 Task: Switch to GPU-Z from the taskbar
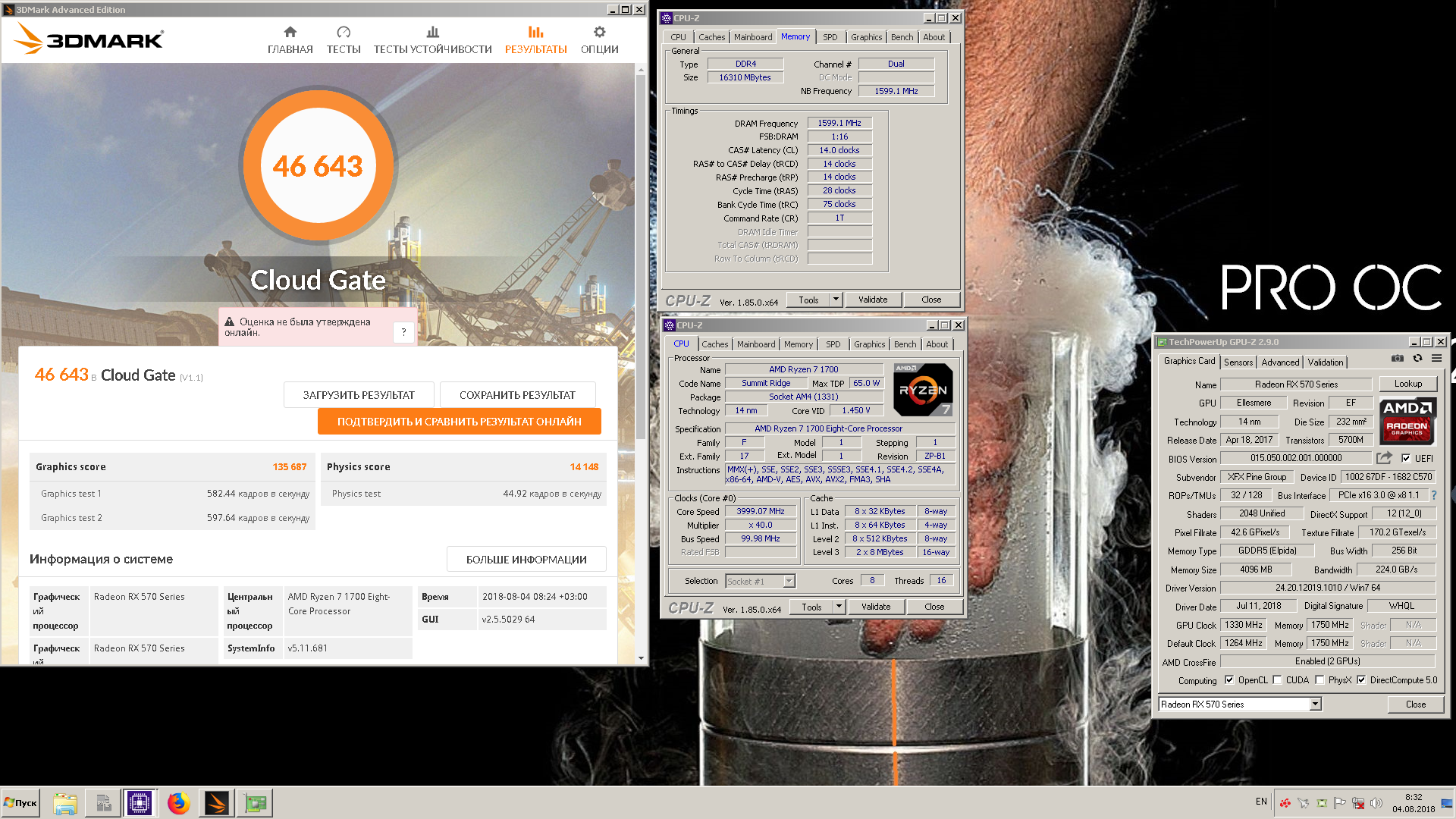255,803
